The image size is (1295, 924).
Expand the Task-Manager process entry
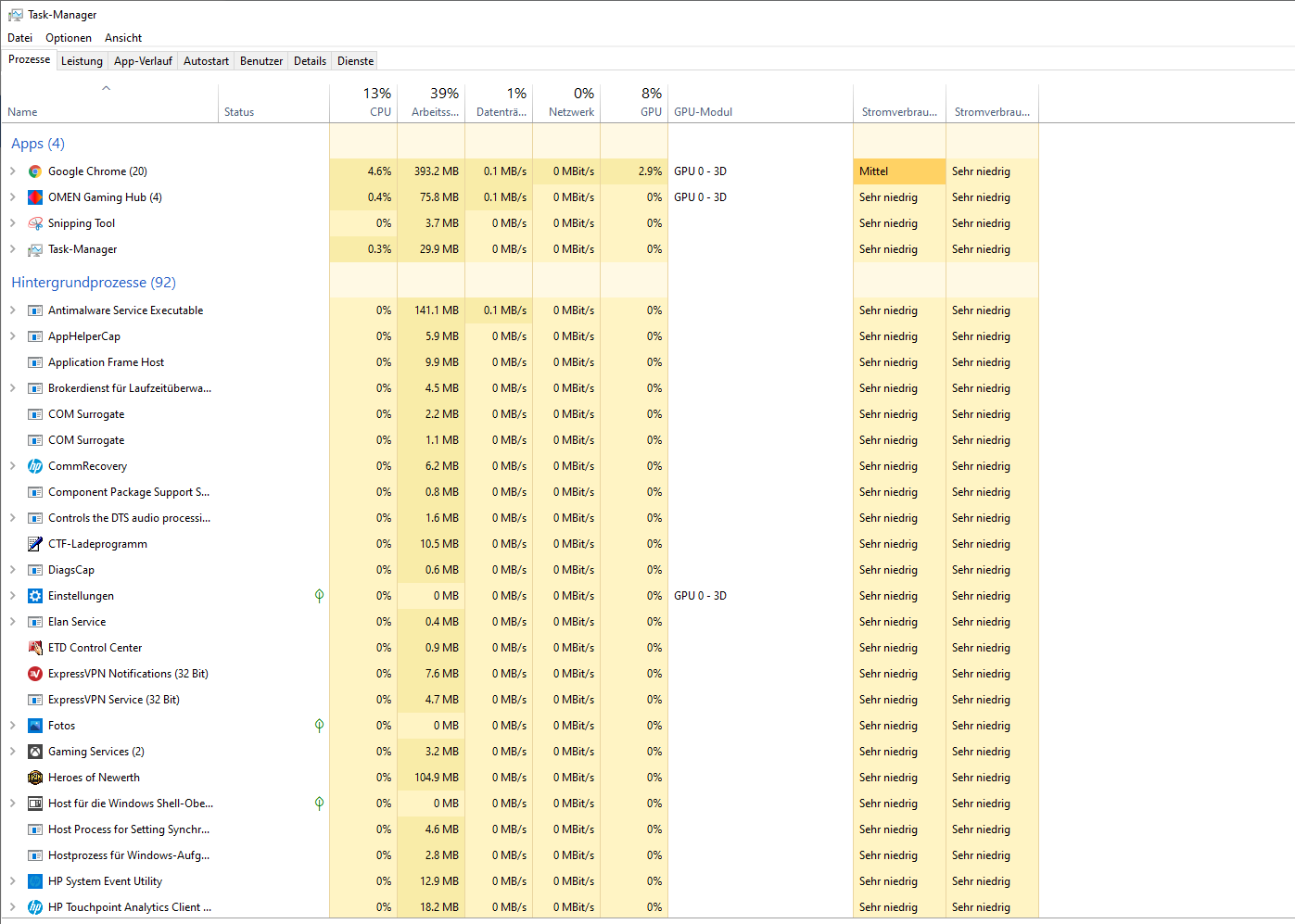[x=13, y=249]
